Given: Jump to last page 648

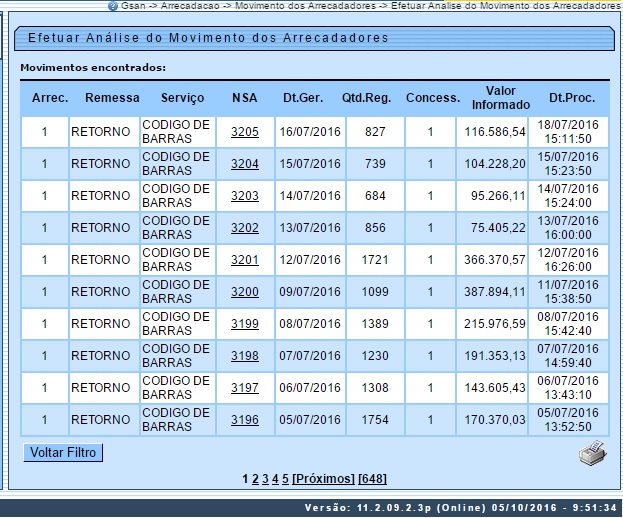Looking at the screenshot, I should 372,479.
